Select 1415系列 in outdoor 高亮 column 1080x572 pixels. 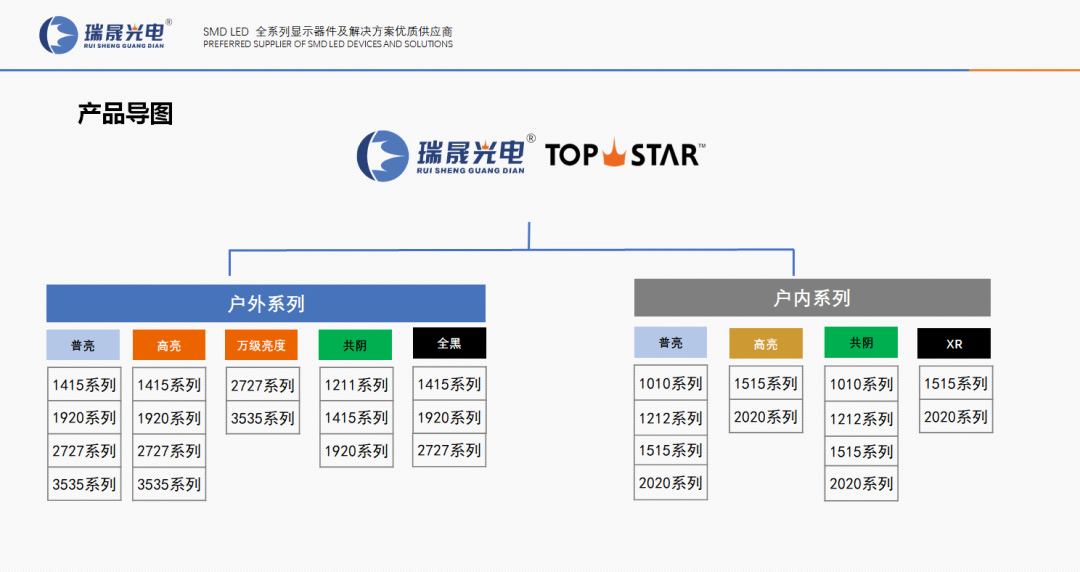tap(169, 385)
